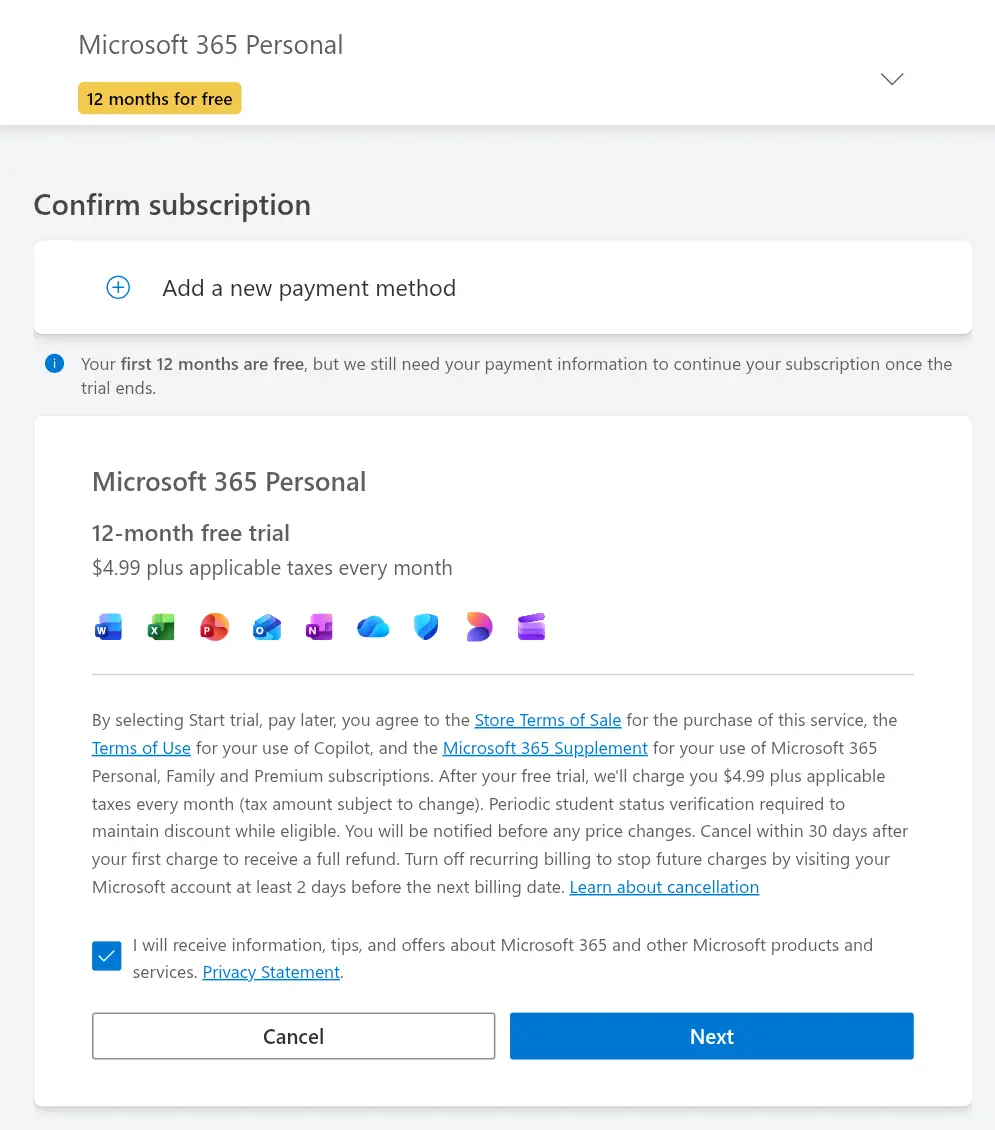Open Add a new payment method
Screen dimensions: 995x1130
coord(503,288)
